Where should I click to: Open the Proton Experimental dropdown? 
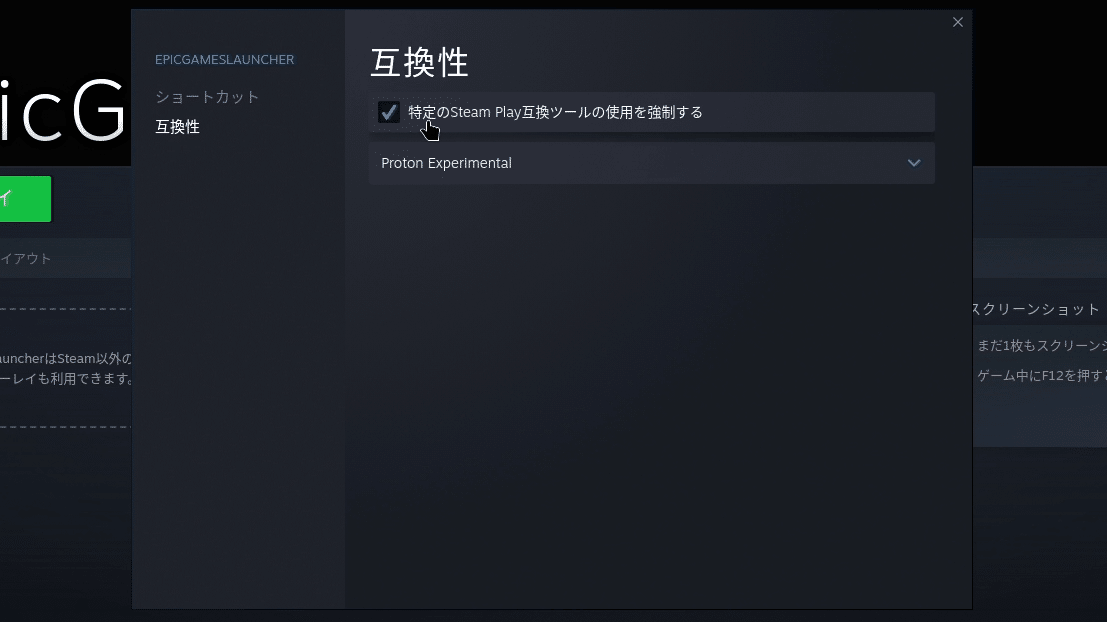[x=652, y=163]
